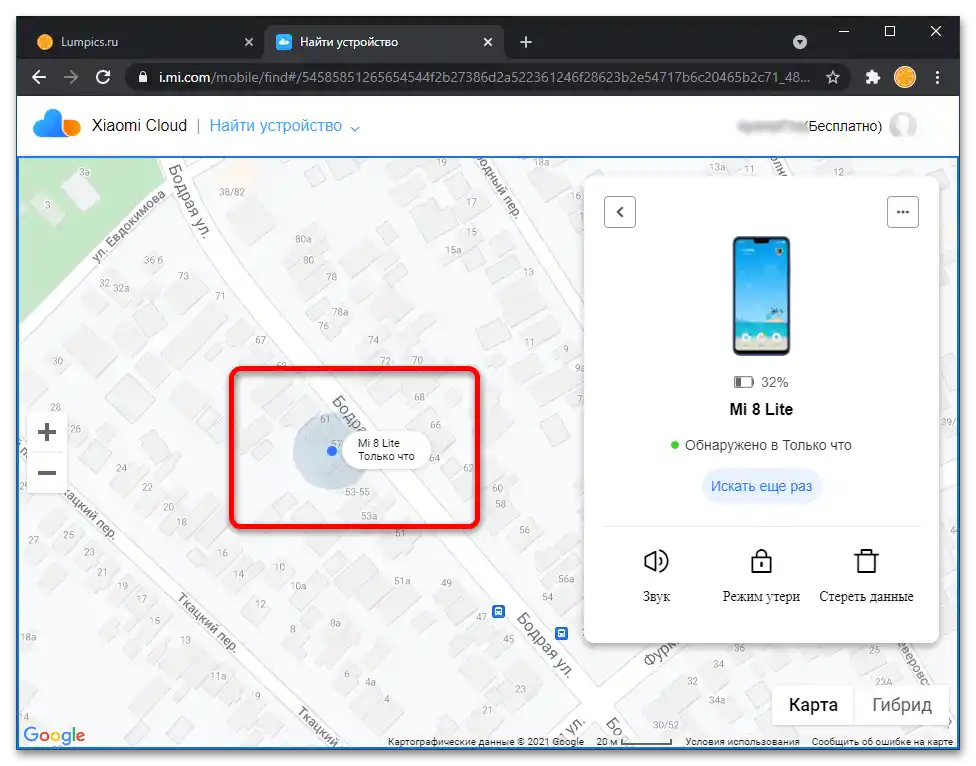
Task: Click the battery icon in device panel
Action: pyautogui.click(x=743, y=382)
